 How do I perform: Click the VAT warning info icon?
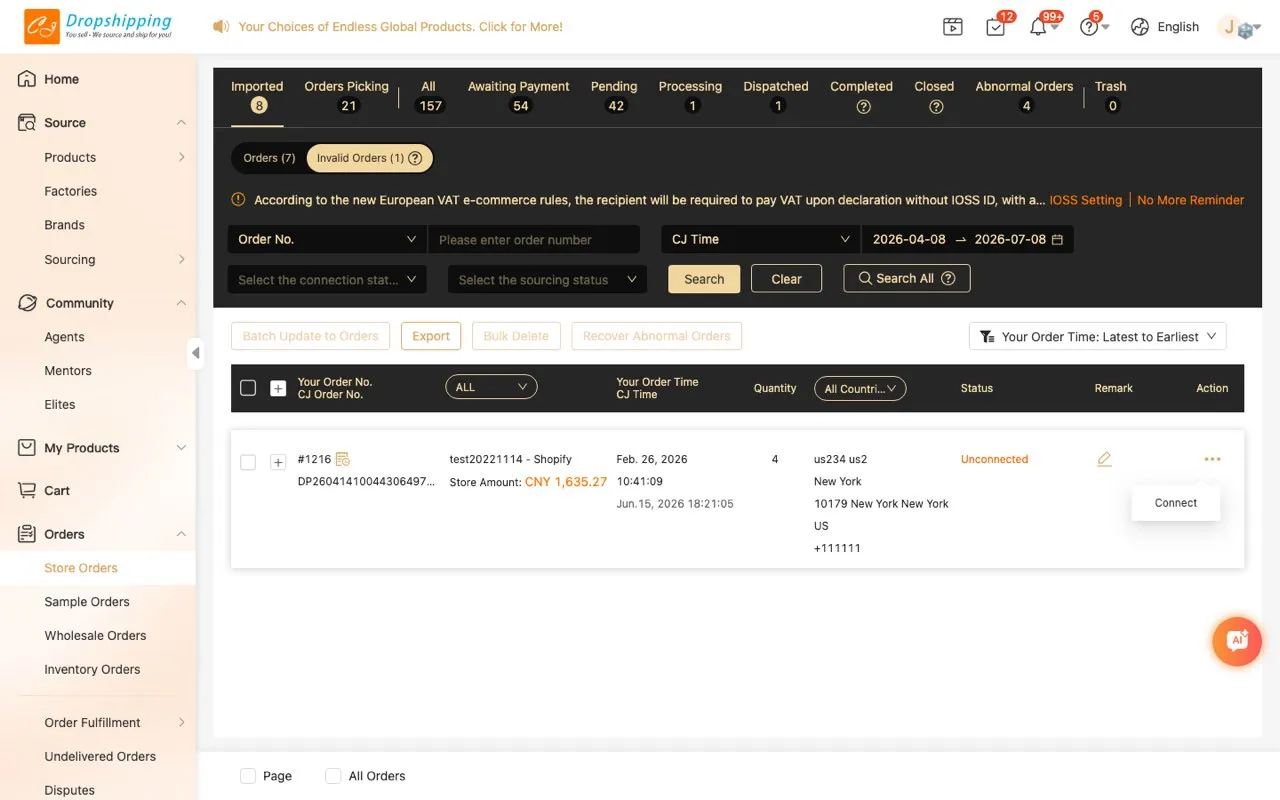[238, 200]
